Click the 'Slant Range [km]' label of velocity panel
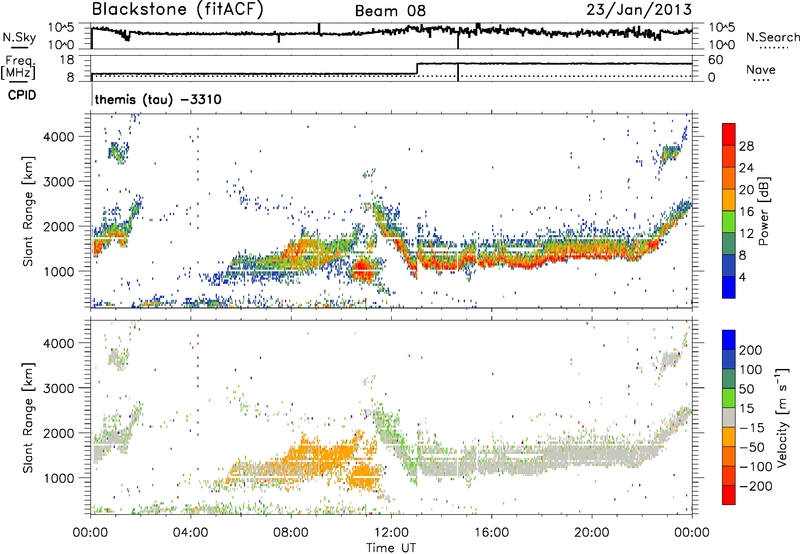Image resolution: width=800 pixels, height=554 pixels. point(28,418)
